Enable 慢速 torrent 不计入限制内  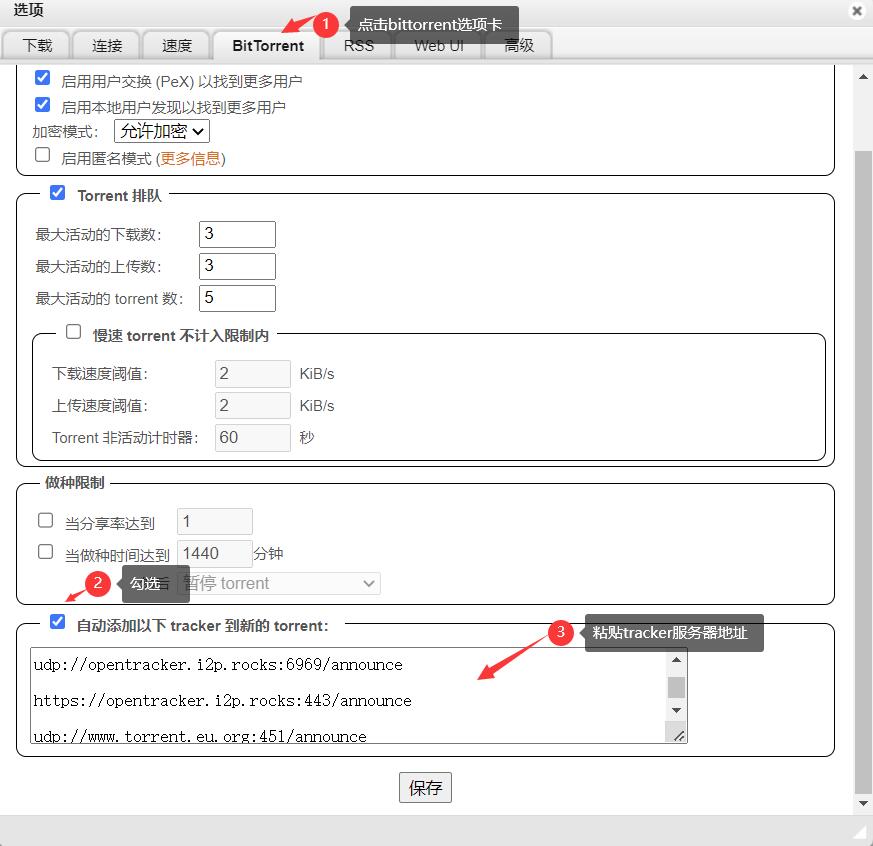73,331
